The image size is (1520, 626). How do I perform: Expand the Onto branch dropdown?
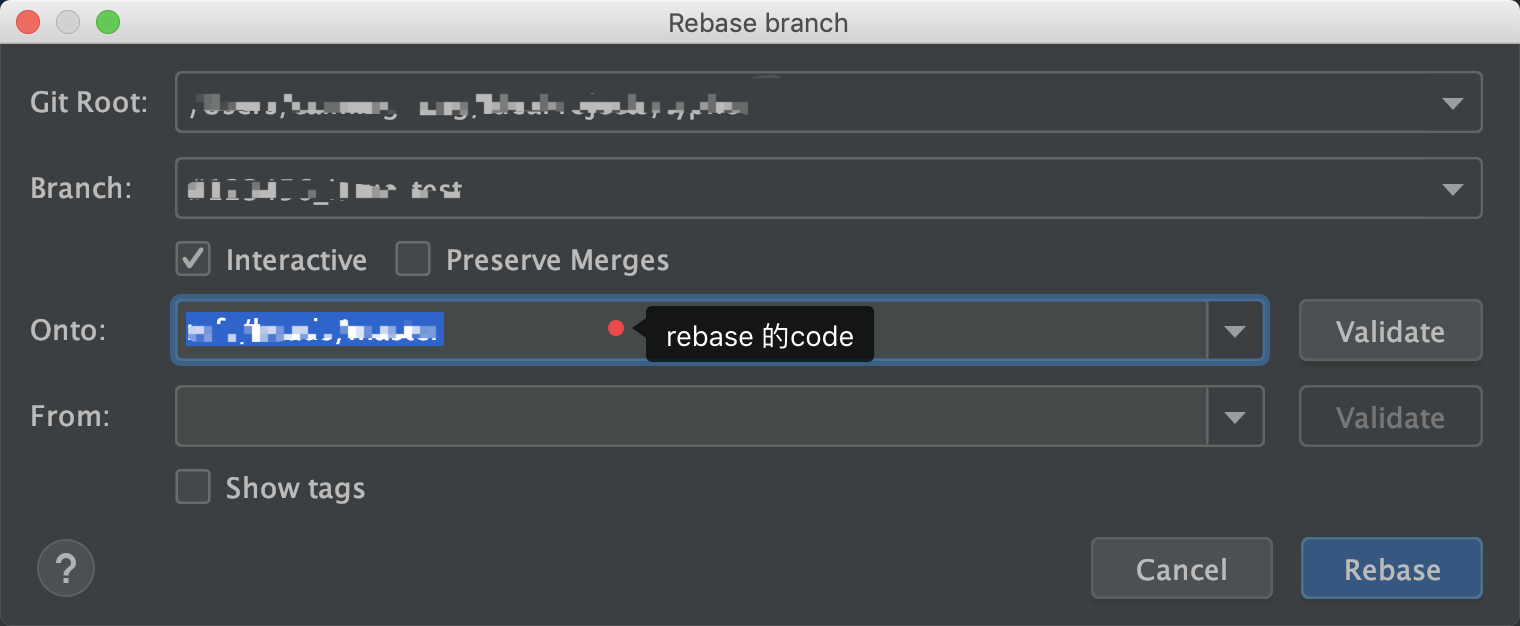pyautogui.click(x=1237, y=330)
